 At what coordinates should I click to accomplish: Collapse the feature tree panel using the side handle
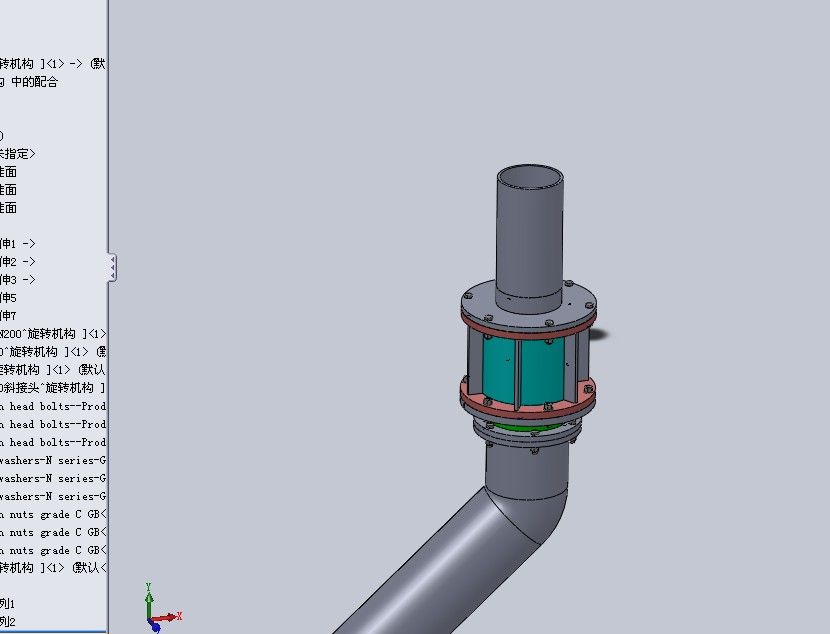pyautogui.click(x=112, y=267)
